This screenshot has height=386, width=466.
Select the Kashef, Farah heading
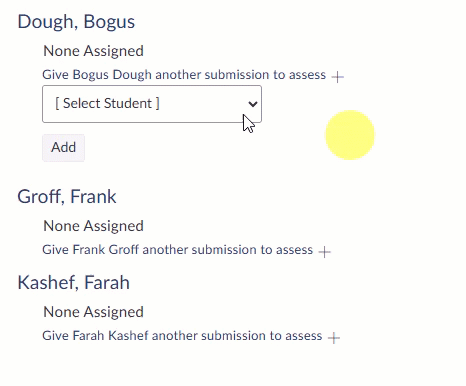74,283
